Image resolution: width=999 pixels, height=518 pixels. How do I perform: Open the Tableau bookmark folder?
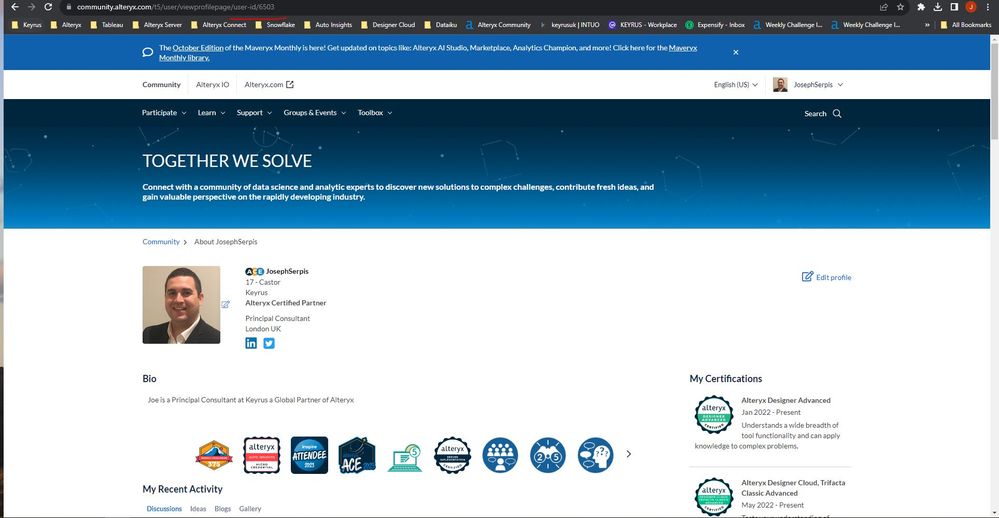106,25
